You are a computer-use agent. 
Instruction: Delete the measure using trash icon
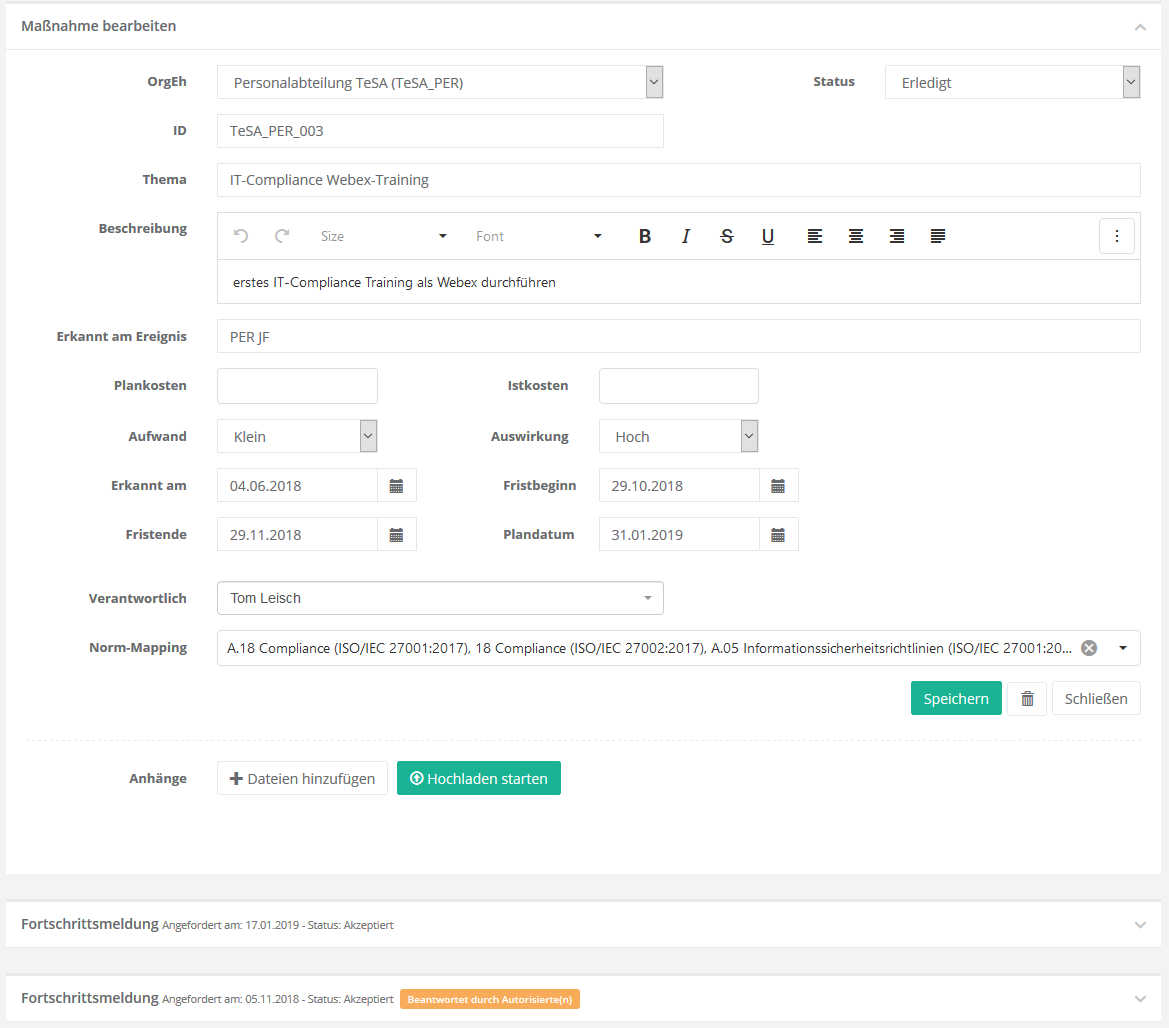tap(1027, 699)
